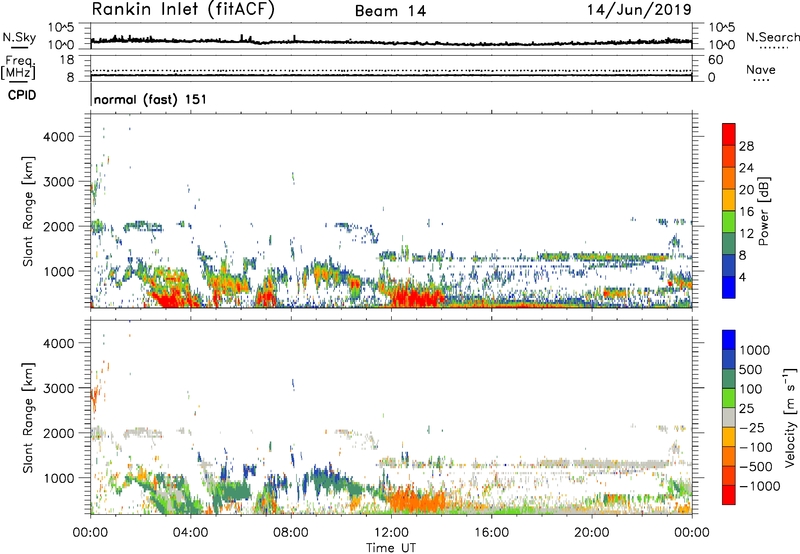Click the 'Nave' legend label
The height and width of the screenshot is (554, 800).
[x=761, y=69]
